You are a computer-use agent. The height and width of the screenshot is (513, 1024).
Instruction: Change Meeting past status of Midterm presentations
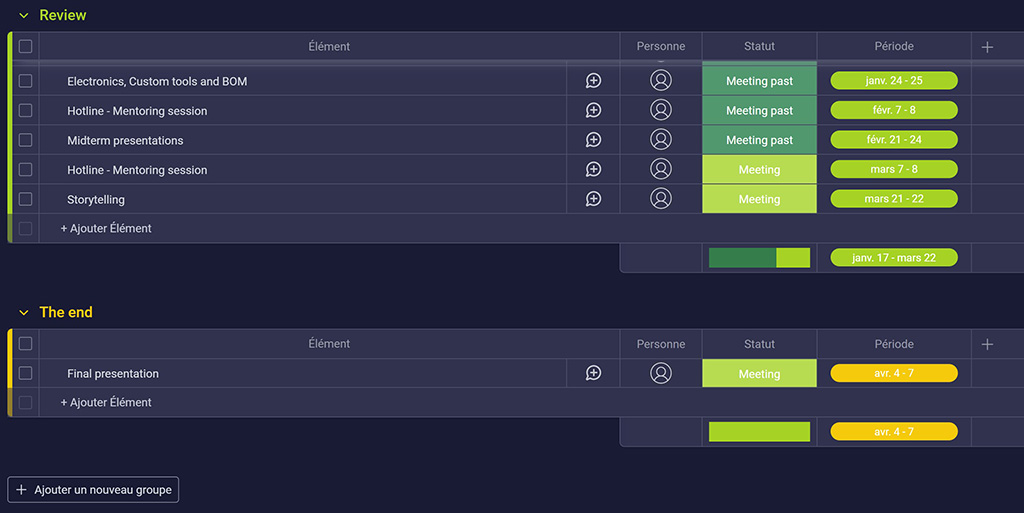(x=760, y=140)
